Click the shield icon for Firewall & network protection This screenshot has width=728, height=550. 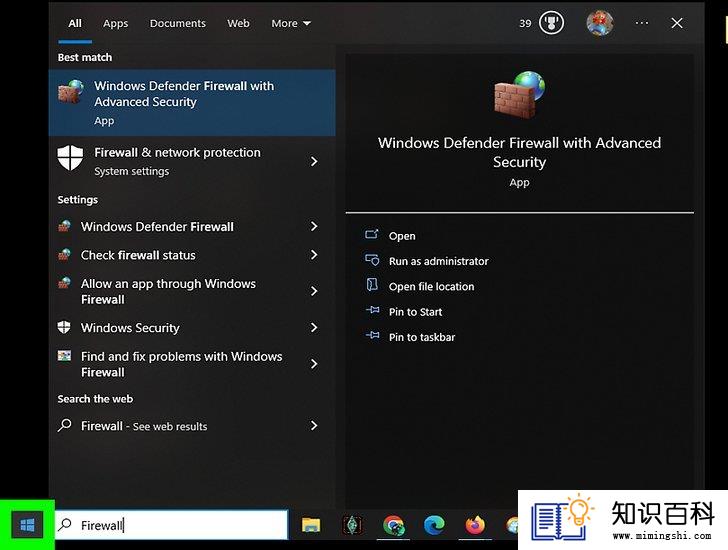pyautogui.click(x=70, y=158)
